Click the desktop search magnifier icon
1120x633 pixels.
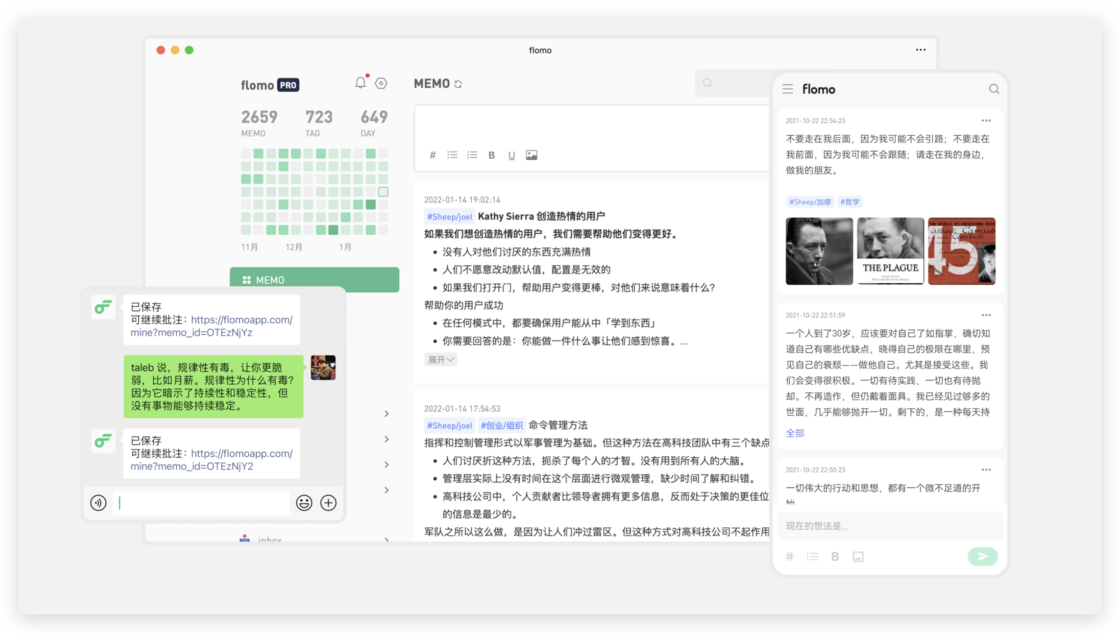(707, 83)
